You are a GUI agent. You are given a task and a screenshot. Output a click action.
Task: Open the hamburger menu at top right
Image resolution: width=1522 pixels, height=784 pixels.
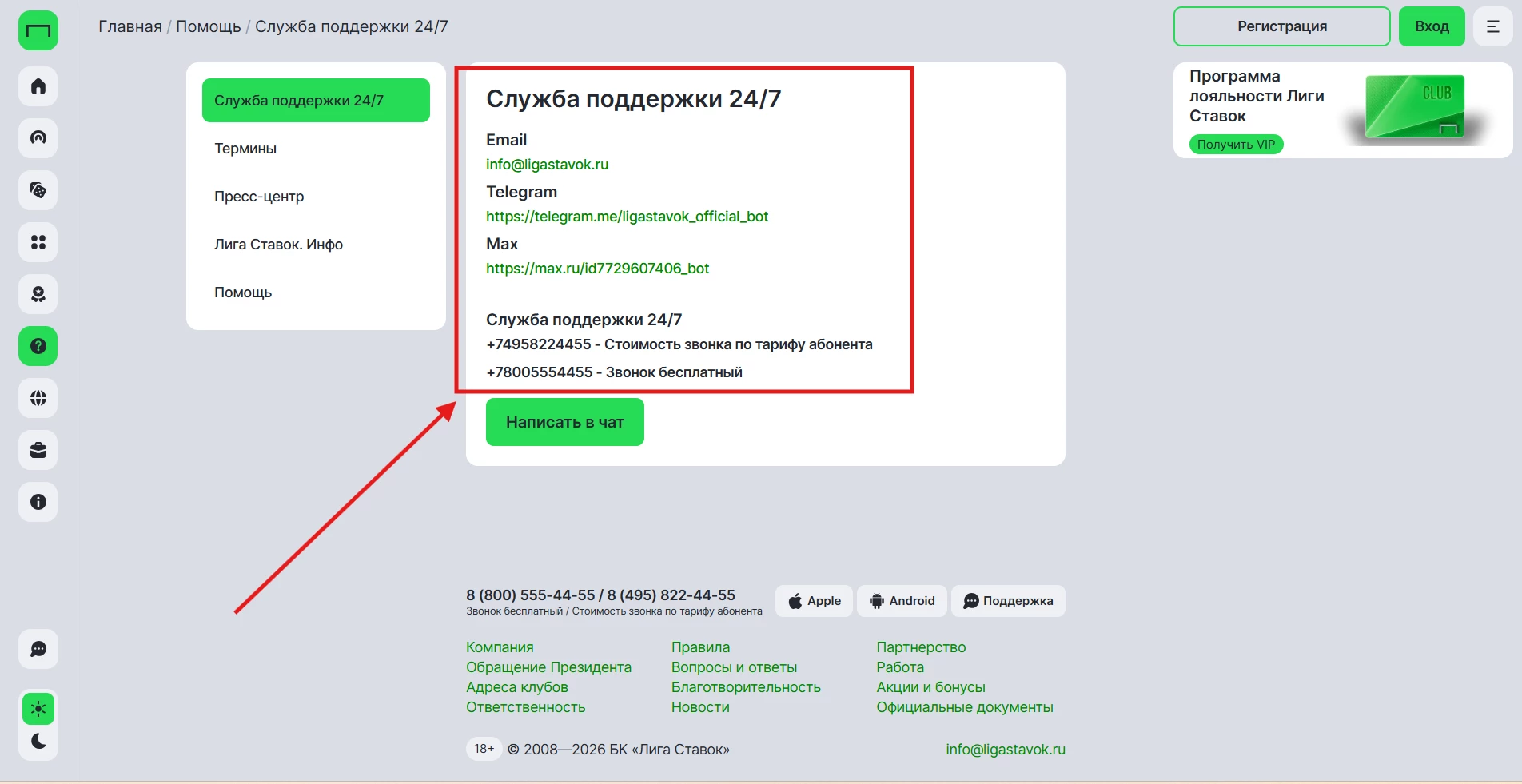(x=1492, y=26)
